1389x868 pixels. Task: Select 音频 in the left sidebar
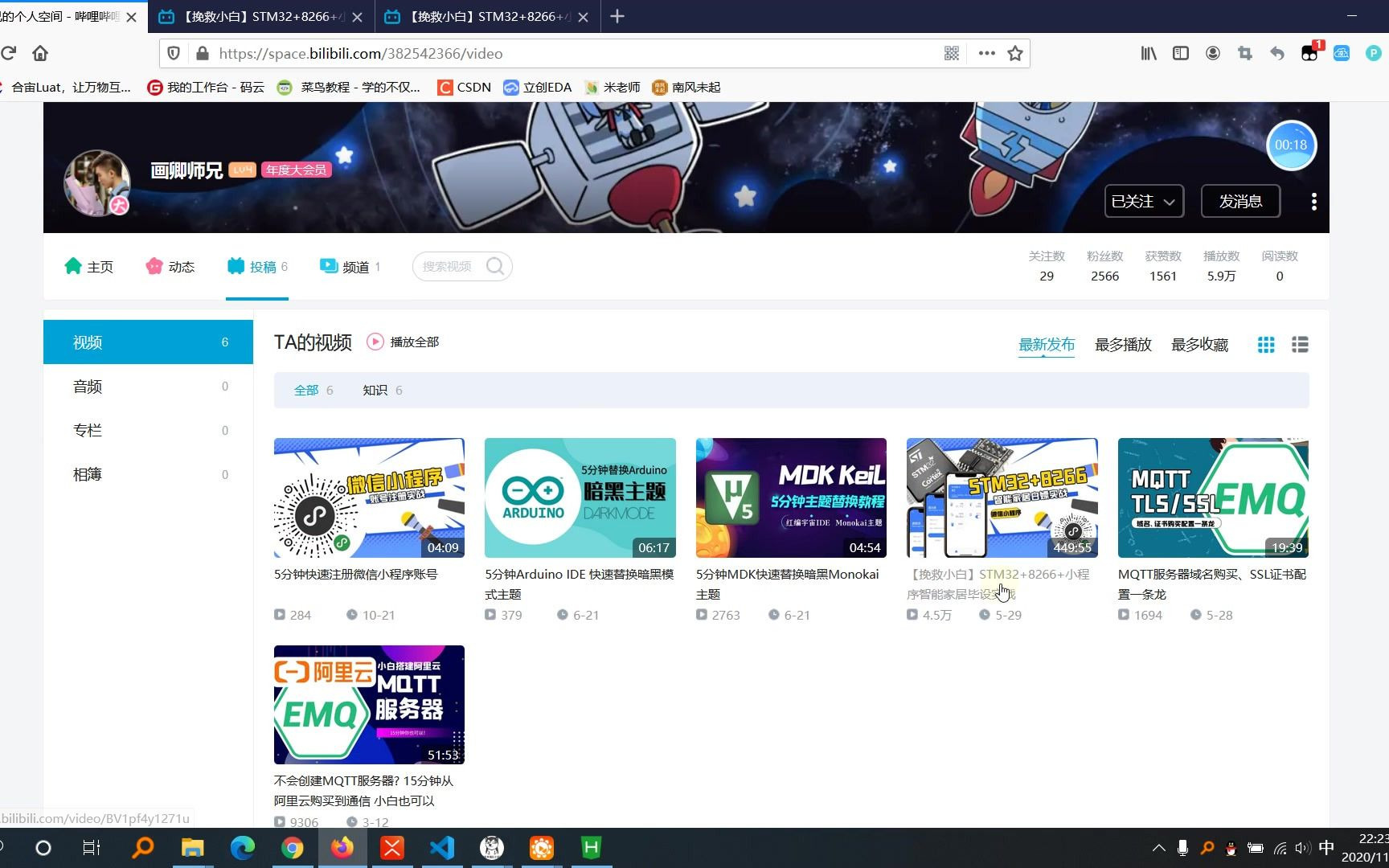point(148,387)
